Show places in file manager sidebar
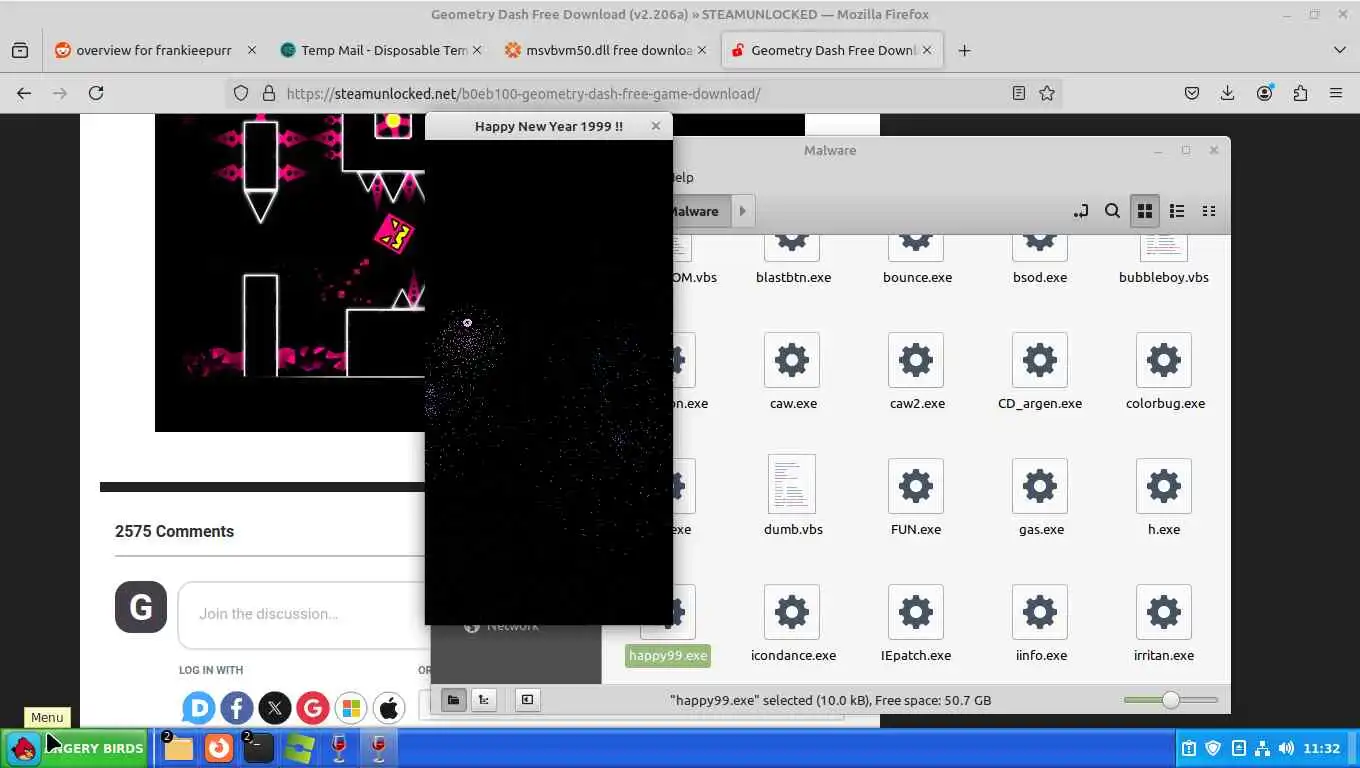 click(454, 700)
